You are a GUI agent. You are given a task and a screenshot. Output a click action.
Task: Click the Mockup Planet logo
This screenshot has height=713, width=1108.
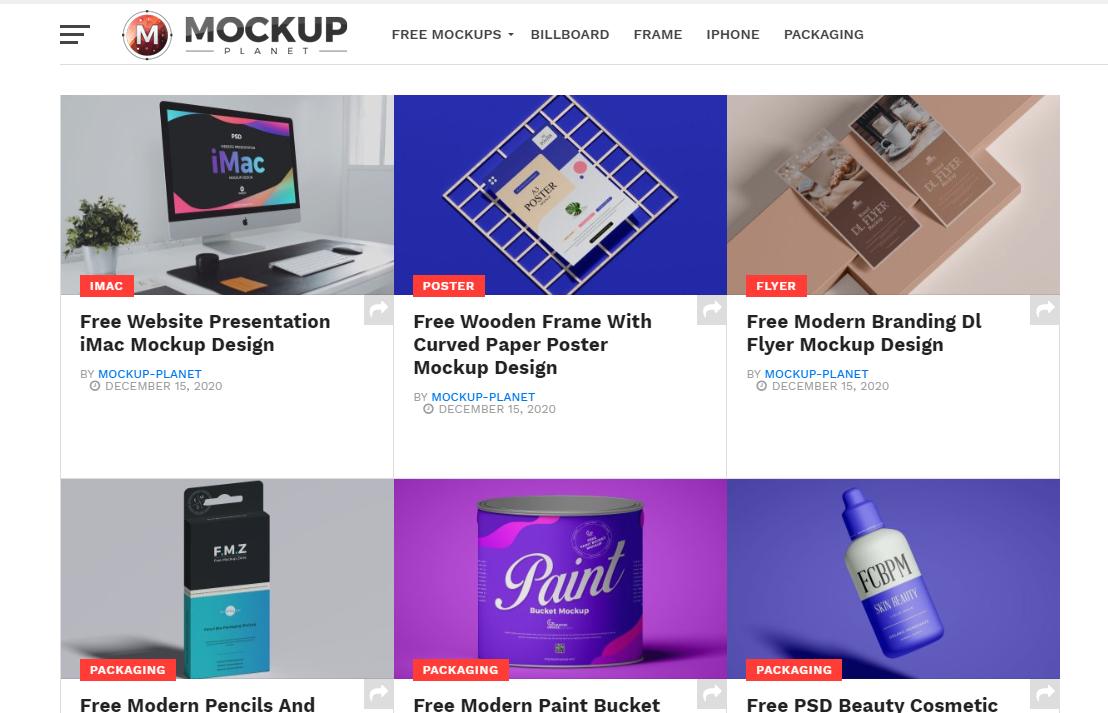click(x=235, y=35)
